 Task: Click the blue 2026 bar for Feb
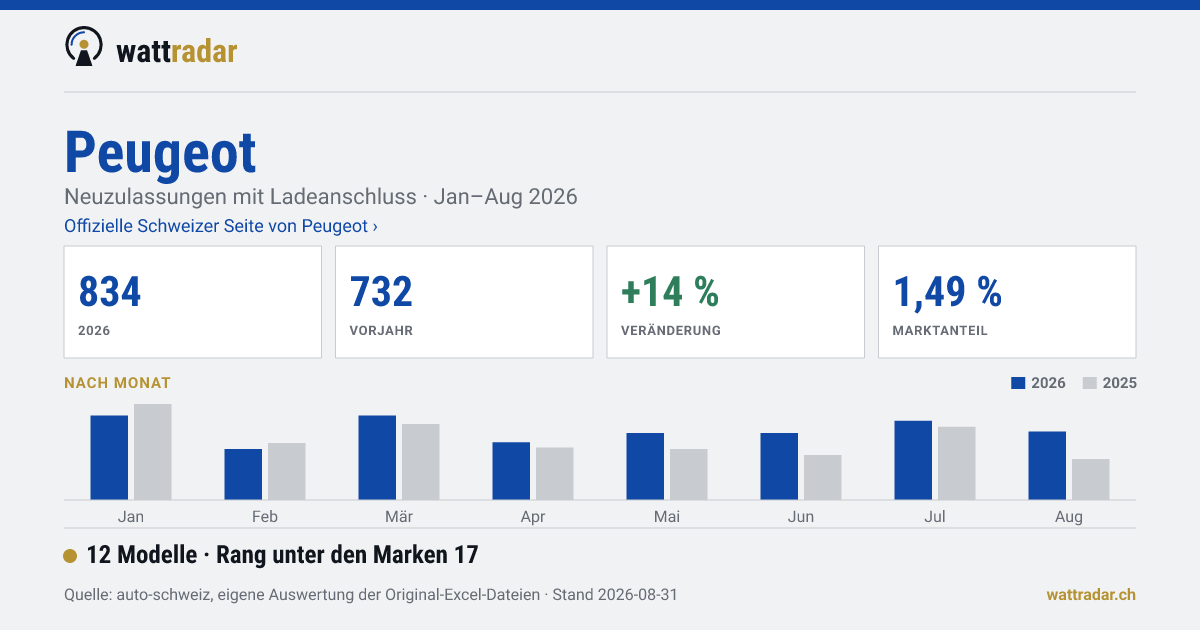243,474
